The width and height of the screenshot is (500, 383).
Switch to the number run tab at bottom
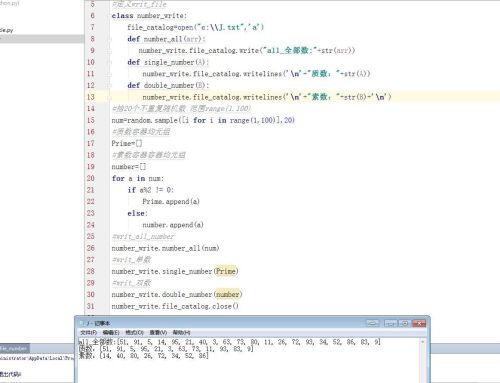[x=15, y=348]
